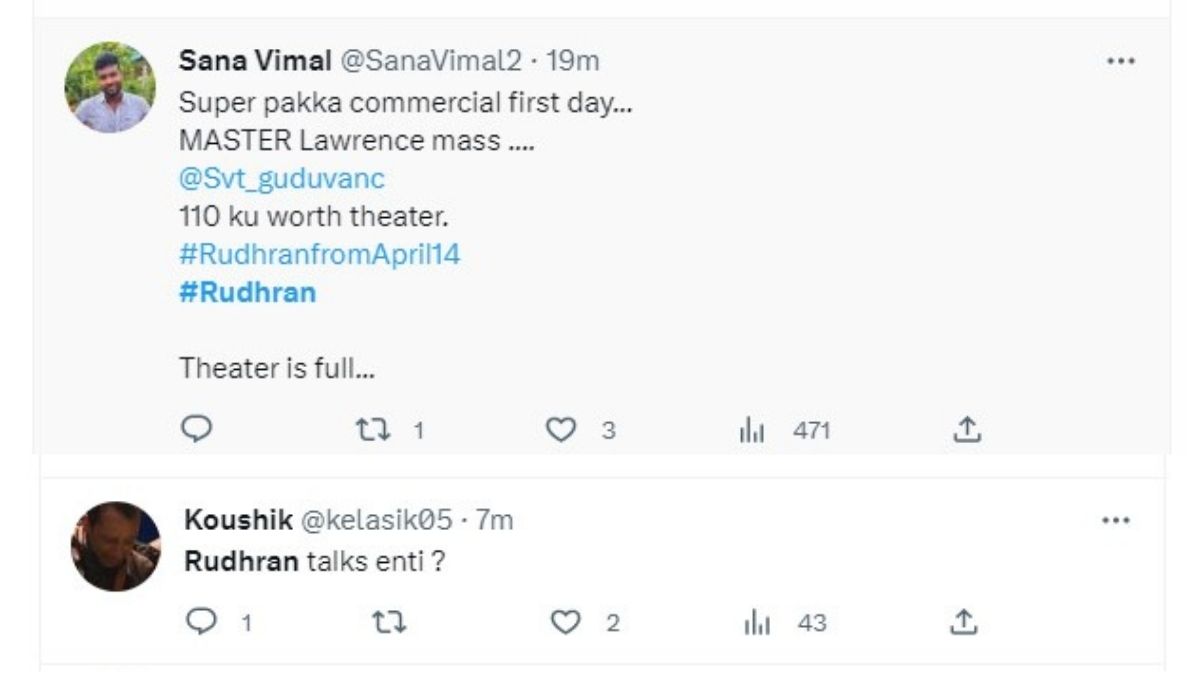1200x675 pixels.
Task: Click the Sana Vimal display name
Action: pos(255,61)
